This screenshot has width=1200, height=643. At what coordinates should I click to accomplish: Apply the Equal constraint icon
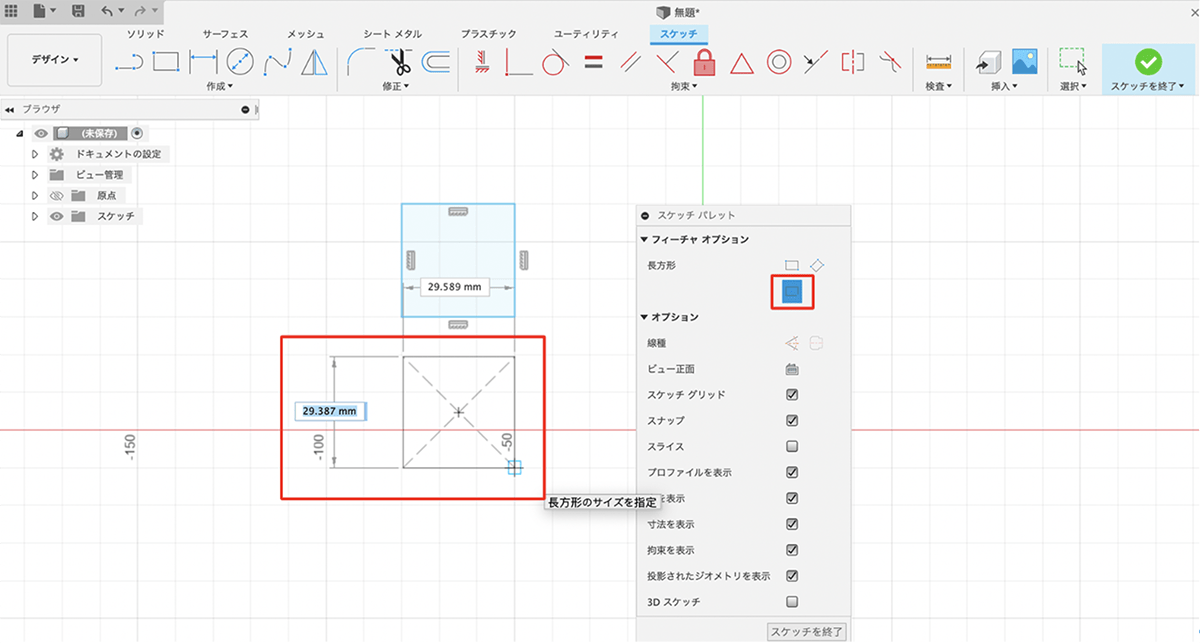(594, 62)
